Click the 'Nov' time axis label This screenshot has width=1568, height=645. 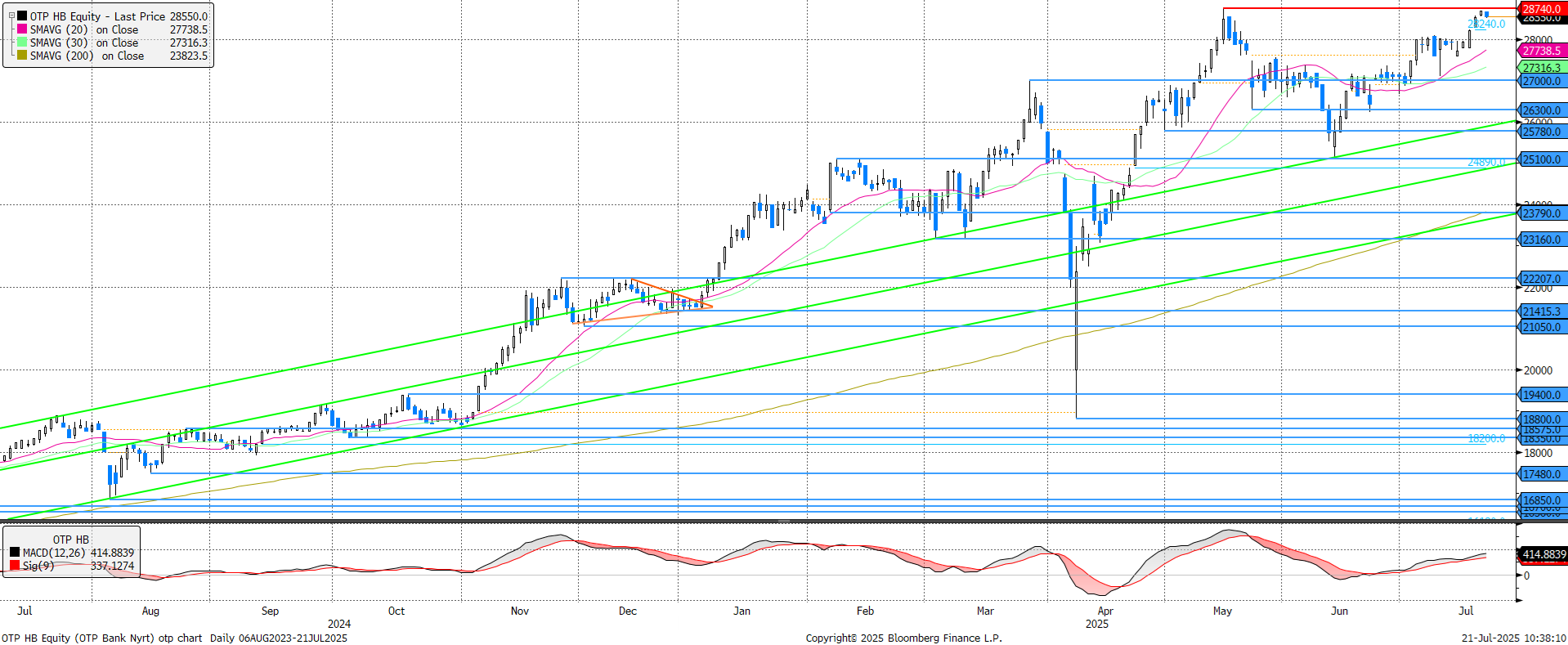pyautogui.click(x=519, y=611)
